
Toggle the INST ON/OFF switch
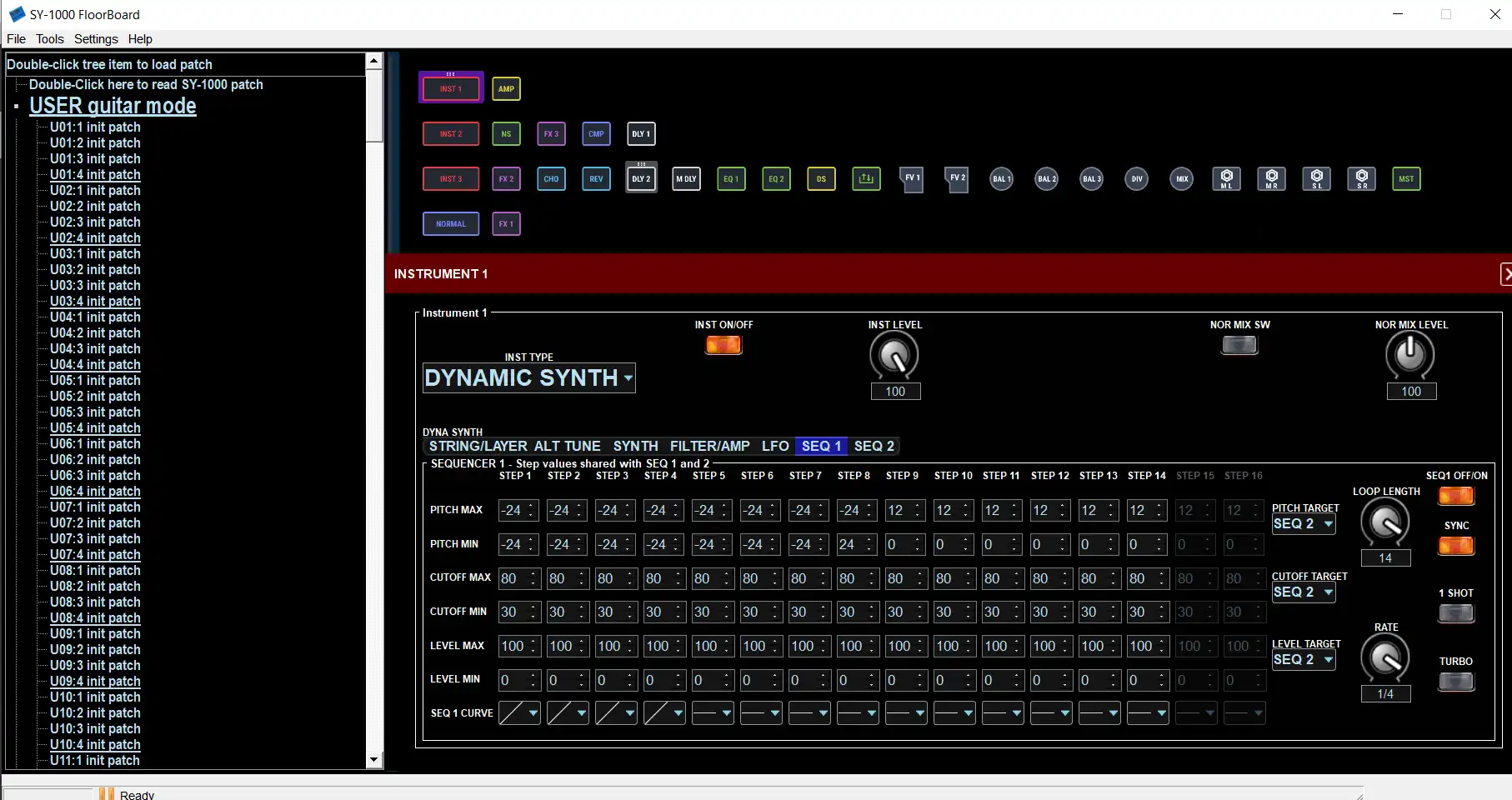(x=722, y=345)
